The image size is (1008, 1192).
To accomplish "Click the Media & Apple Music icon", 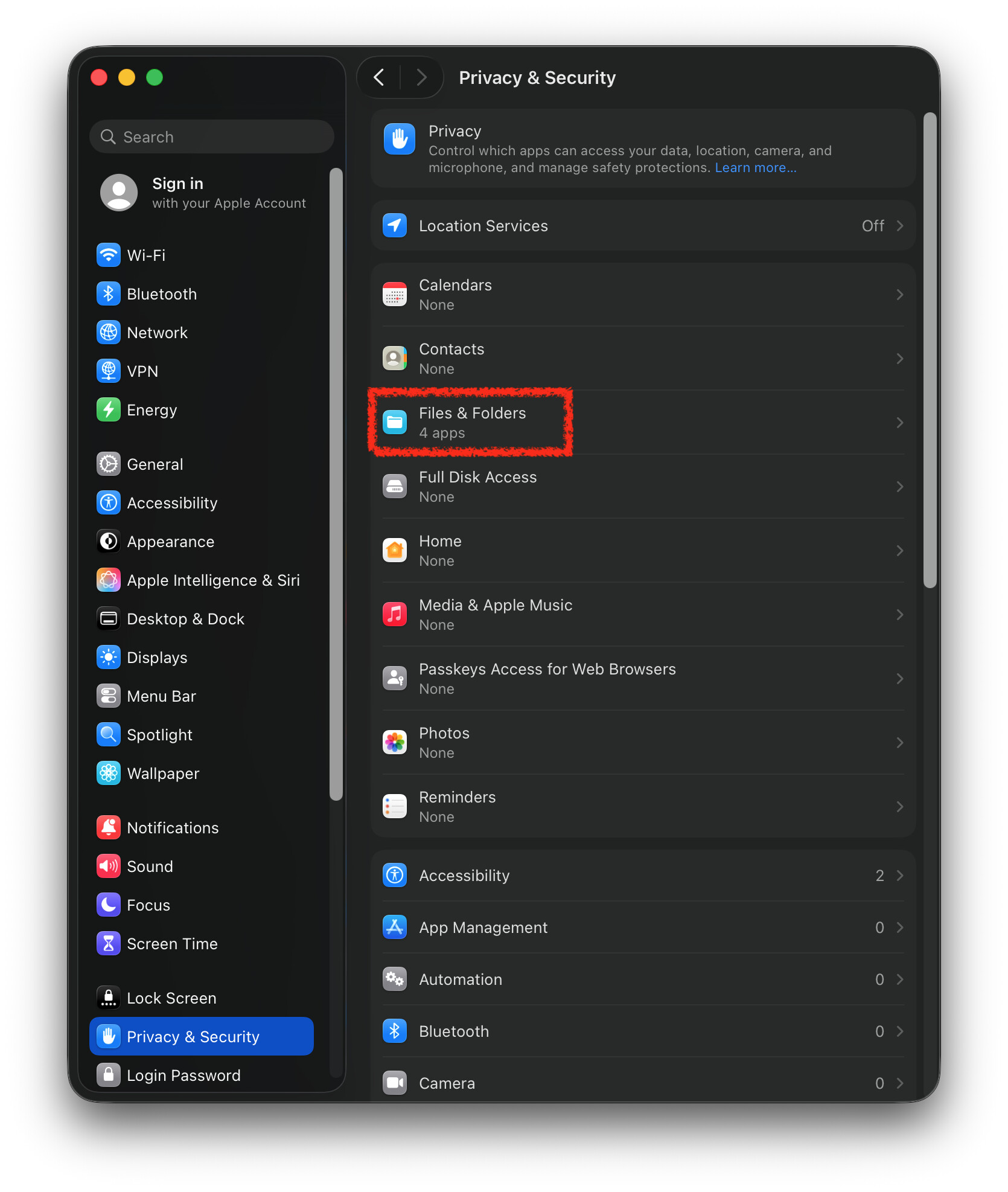I will pyautogui.click(x=395, y=614).
